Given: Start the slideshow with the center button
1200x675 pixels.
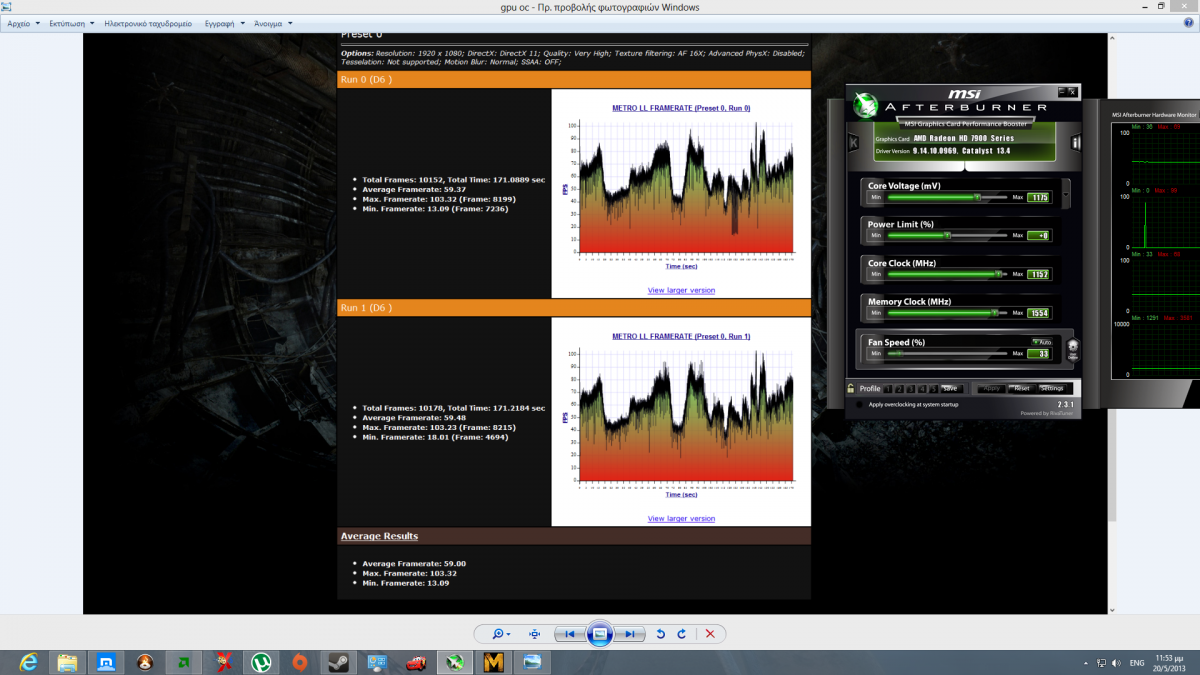Looking at the screenshot, I should point(600,634).
